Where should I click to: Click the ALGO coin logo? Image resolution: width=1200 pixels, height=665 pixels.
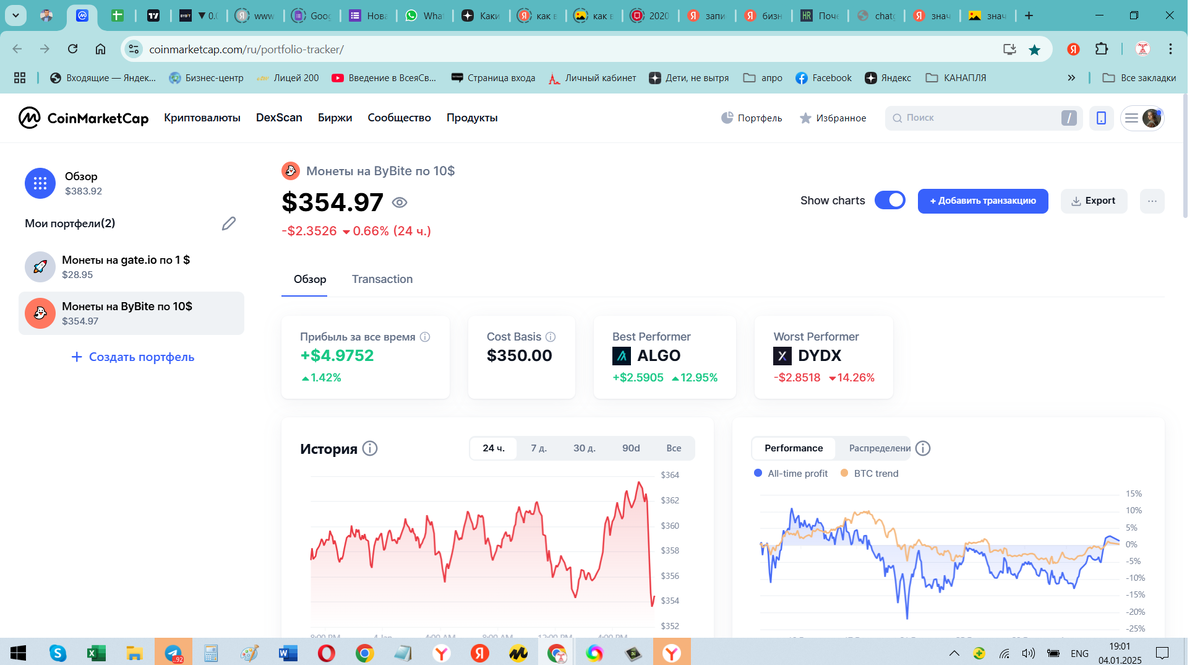click(621, 356)
